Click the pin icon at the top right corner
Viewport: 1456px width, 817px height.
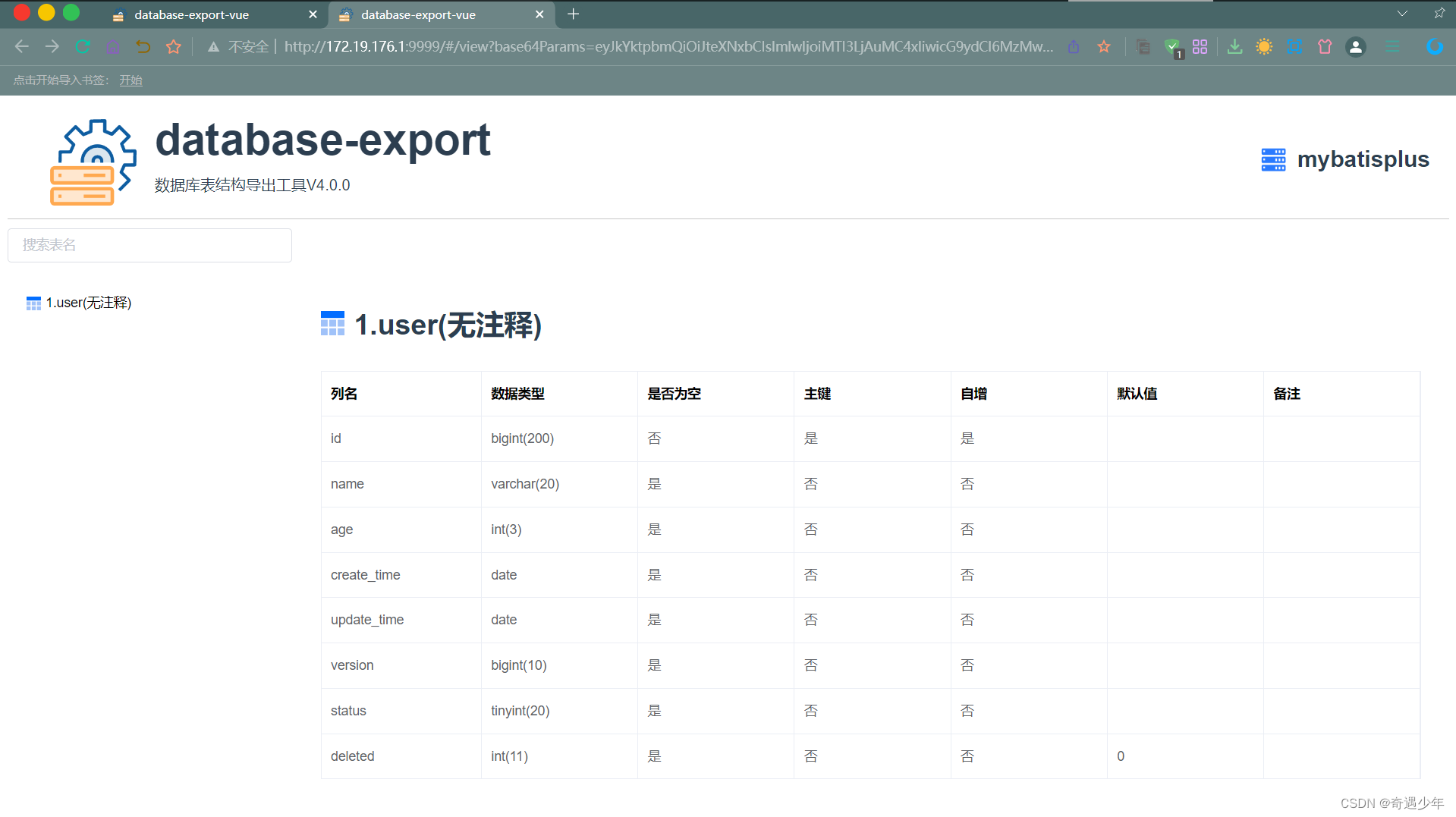pos(1439,14)
